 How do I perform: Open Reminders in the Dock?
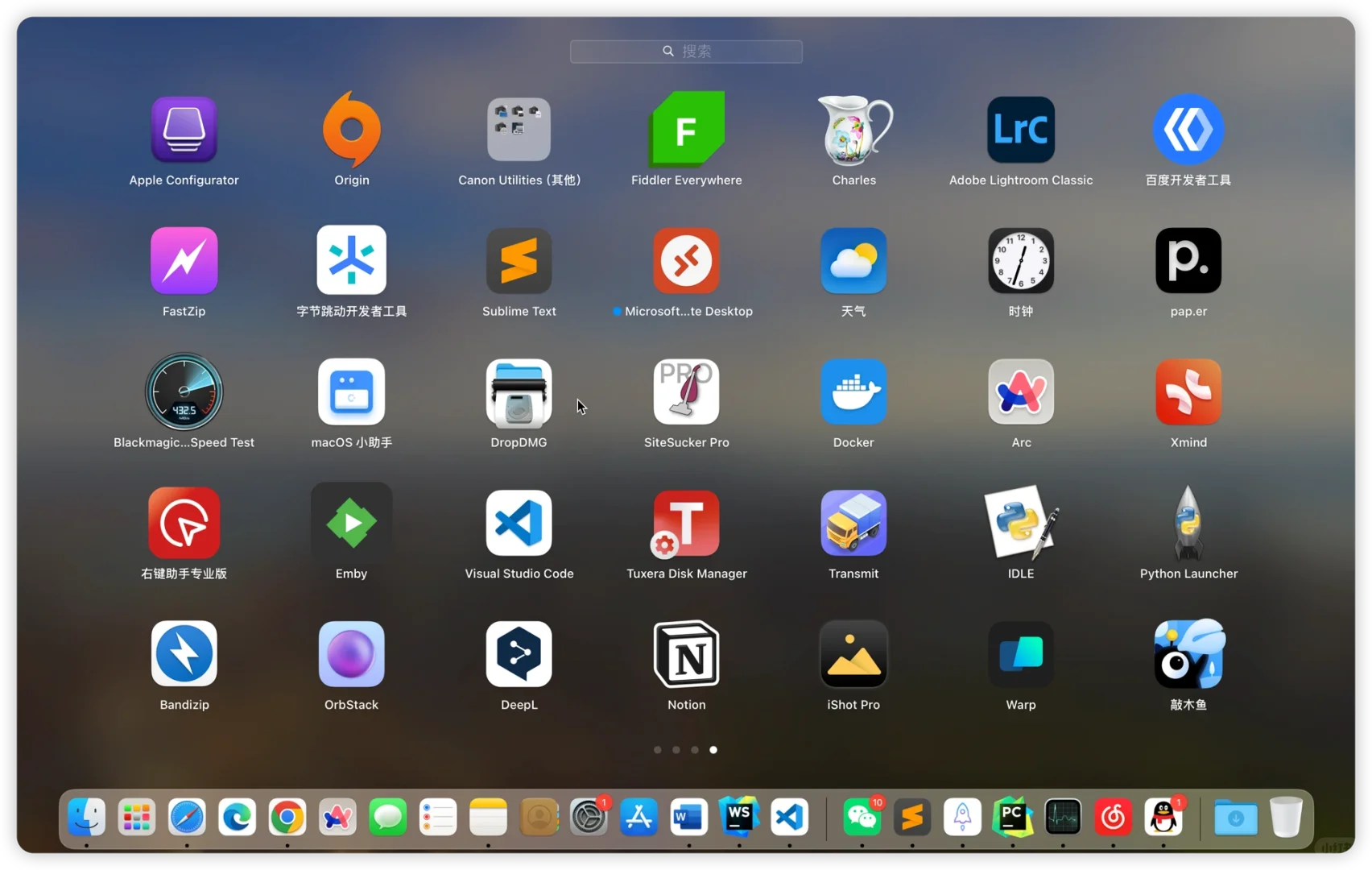(x=438, y=818)
